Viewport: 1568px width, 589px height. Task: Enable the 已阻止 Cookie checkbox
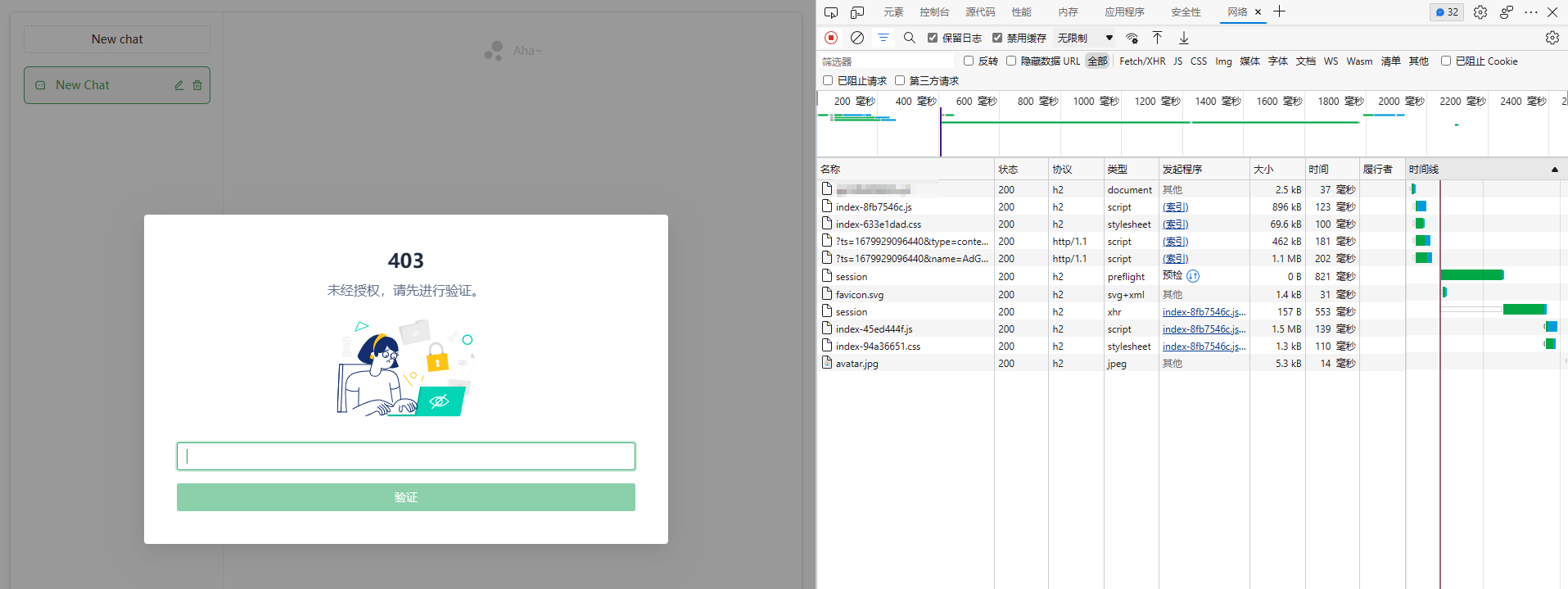(x=1446, y=61)
